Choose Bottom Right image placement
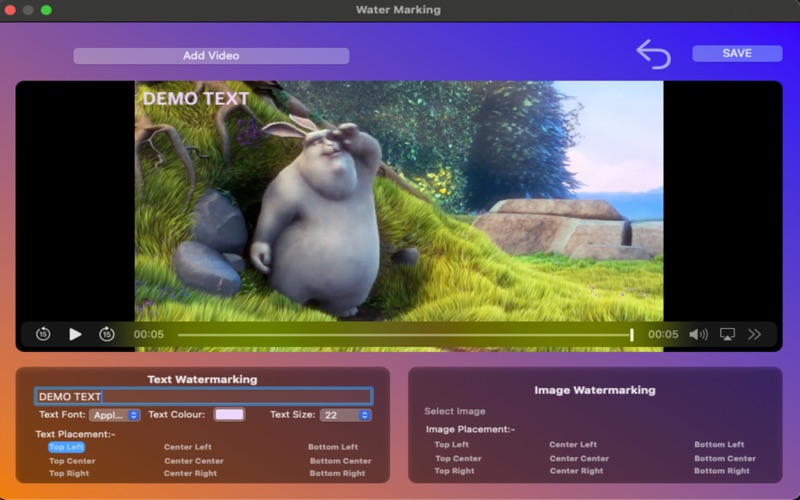Screen dimensions: 800x500 (722, 471)
